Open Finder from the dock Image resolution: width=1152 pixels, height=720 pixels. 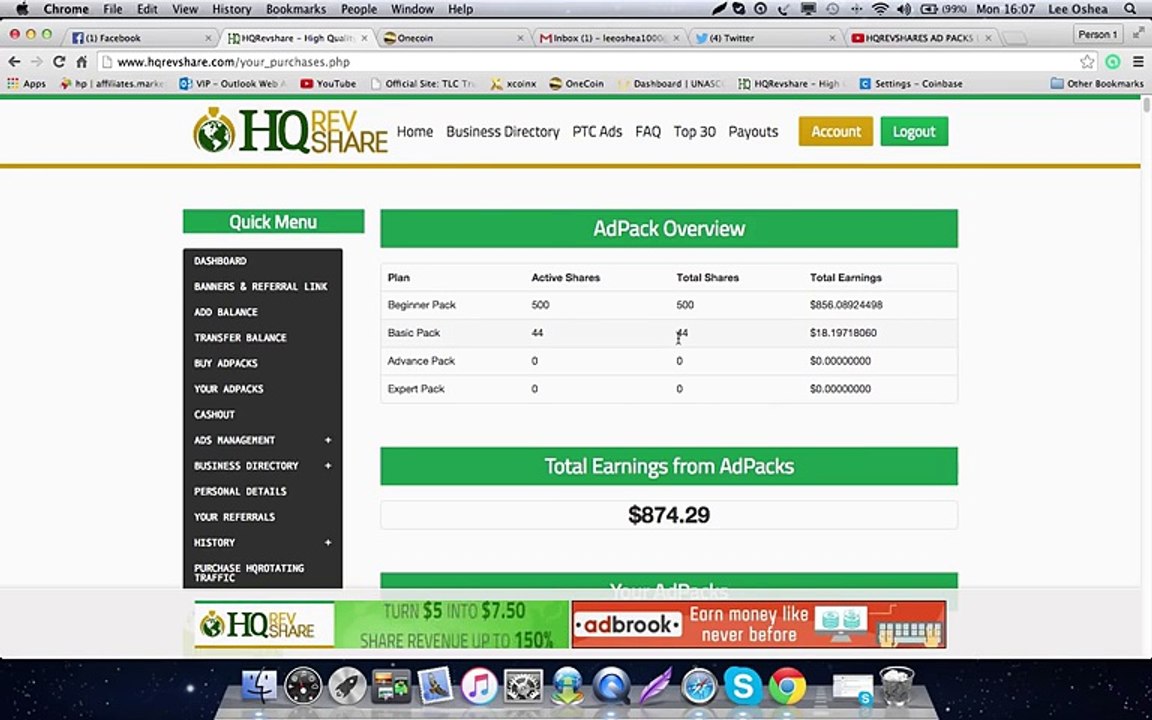[259, 686]
